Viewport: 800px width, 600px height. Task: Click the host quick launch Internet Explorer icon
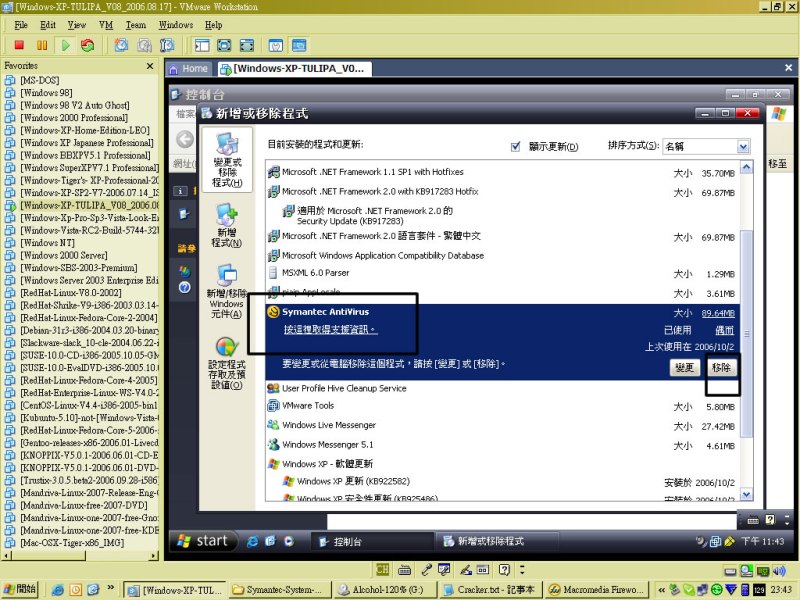click(58, 590)
